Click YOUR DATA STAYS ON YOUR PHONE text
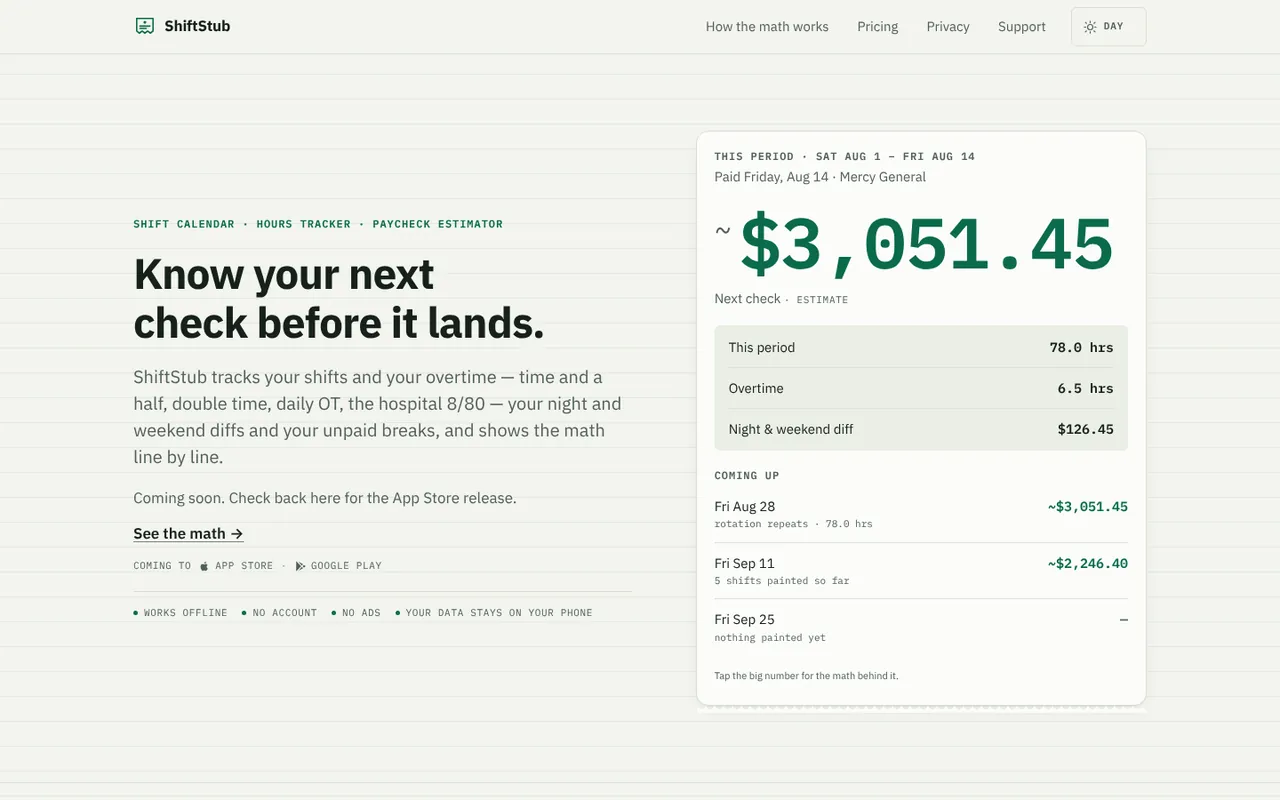1280x800 pixels. [x=499, y=613]
